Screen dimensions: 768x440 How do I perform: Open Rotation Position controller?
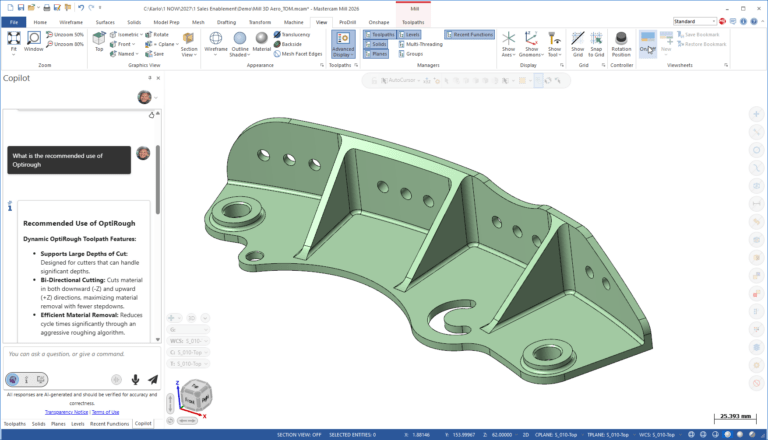(x=621, y=40)
